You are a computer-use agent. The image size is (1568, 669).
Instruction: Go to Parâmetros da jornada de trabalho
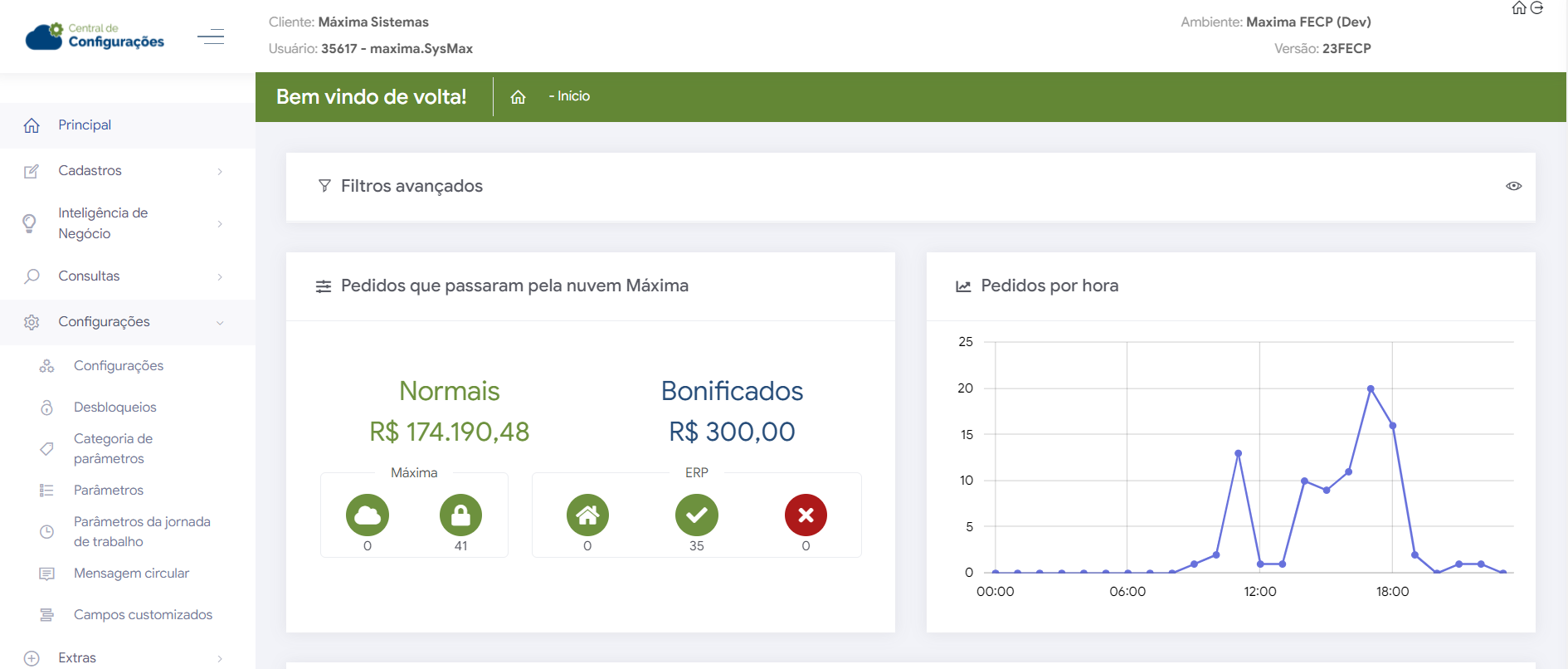click(x=142, y=531)
